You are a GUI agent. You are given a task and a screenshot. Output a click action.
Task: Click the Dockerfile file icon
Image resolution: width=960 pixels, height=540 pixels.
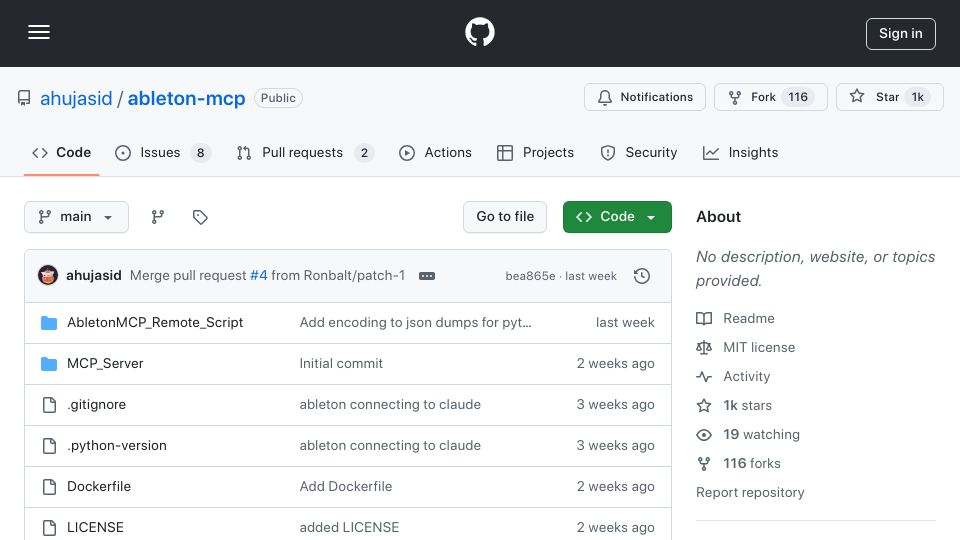pos(49,487)
